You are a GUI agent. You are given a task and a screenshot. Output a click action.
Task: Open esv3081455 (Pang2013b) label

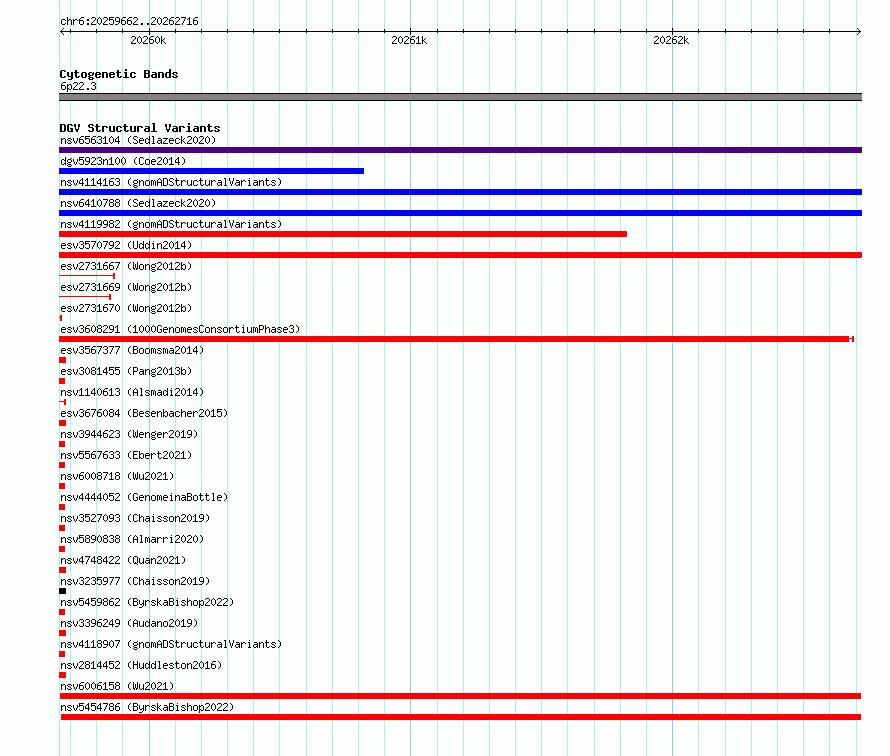pyautogui.click(x=126, y=371)
